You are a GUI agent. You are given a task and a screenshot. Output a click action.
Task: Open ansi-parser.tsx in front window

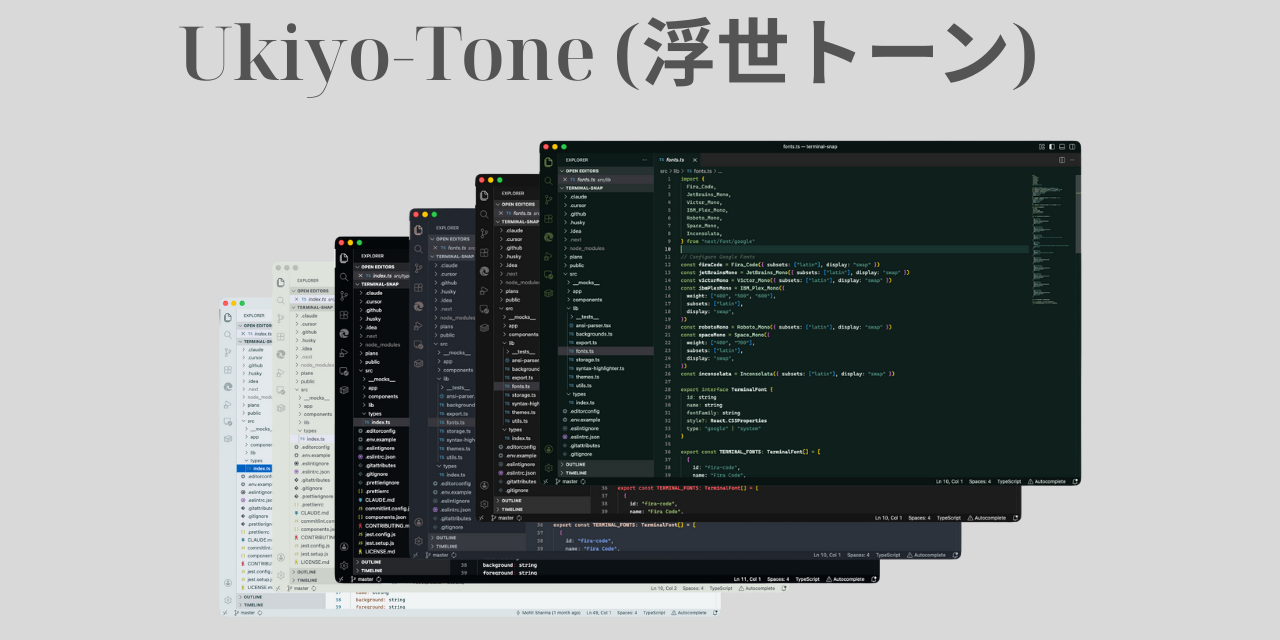pos(606,325)
